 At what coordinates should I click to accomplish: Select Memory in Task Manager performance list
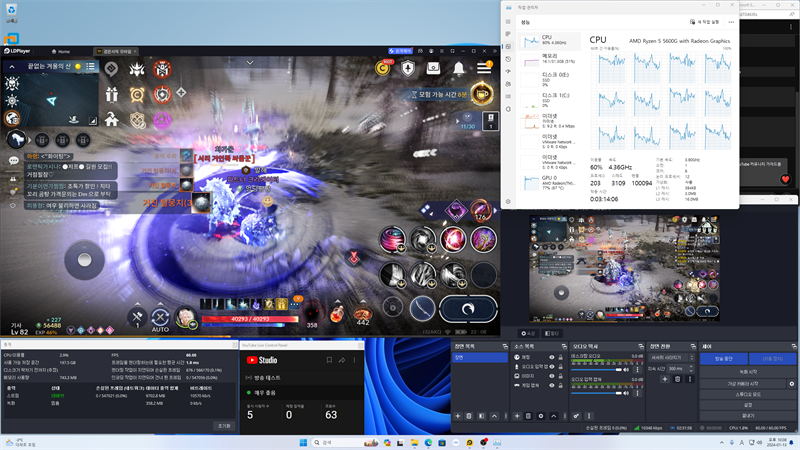[550, 59]
